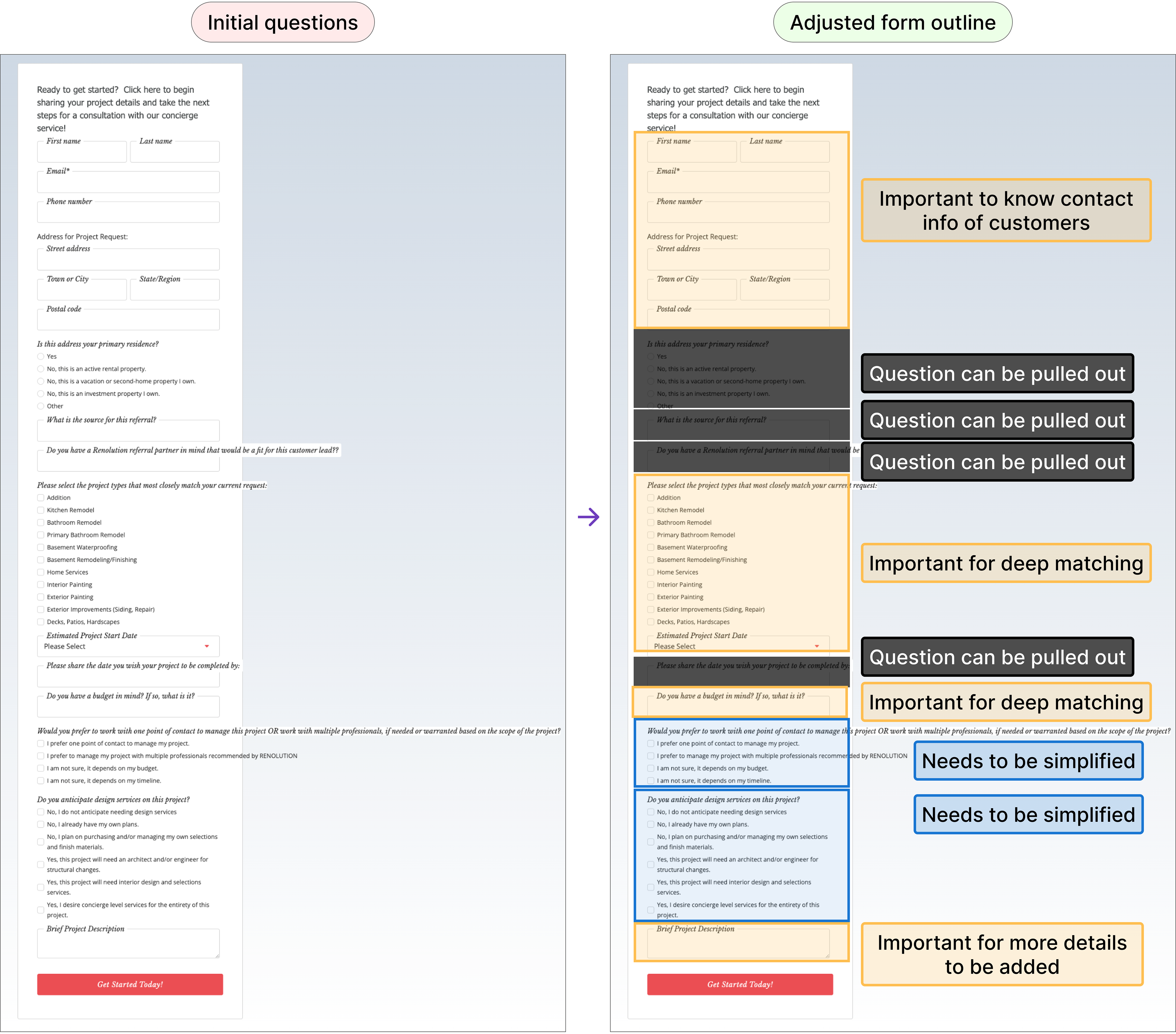This screenshot has width=1176, height=1034.
Task: Click the purple arrow between the forms
Action: click(x=588, y=517)
